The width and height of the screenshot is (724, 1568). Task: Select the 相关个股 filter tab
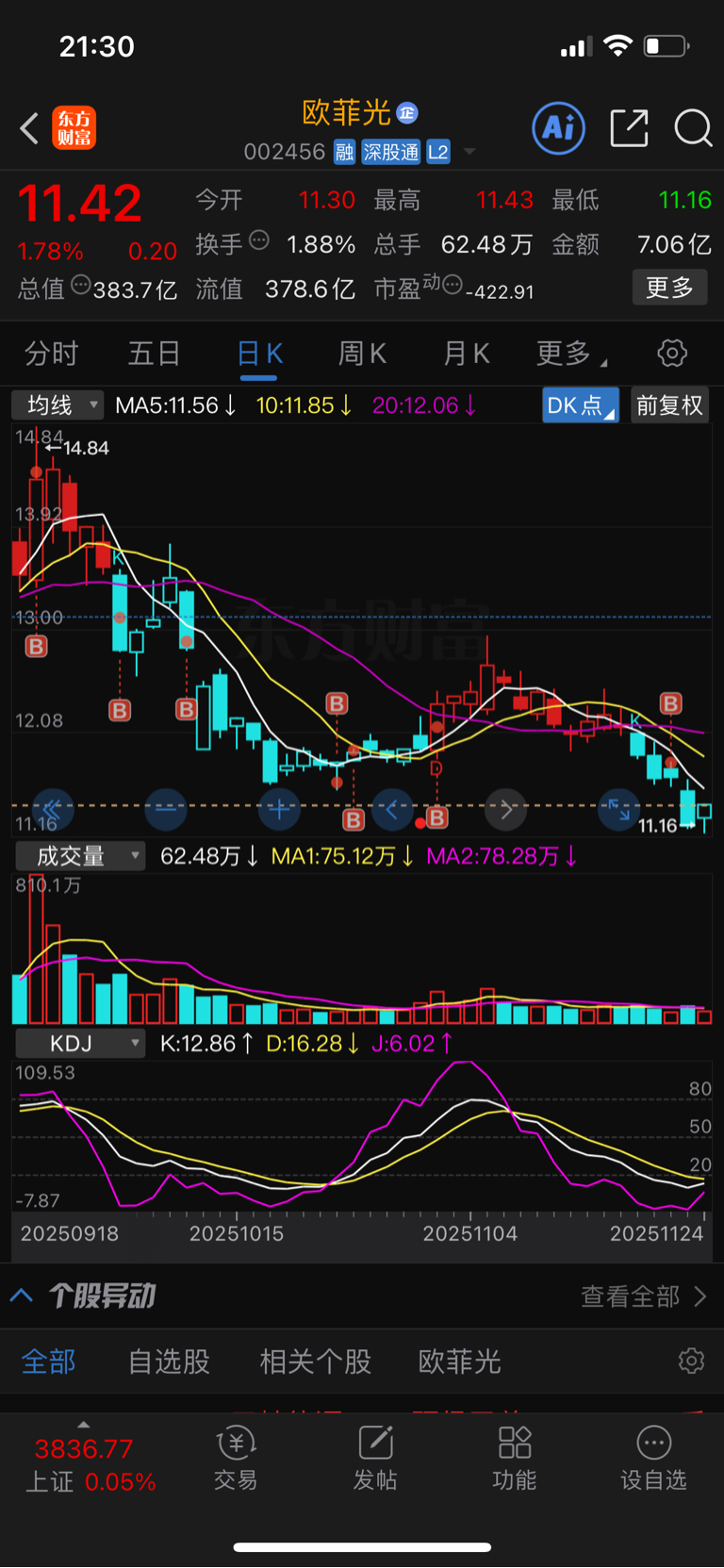click(x=315, y=1362)
